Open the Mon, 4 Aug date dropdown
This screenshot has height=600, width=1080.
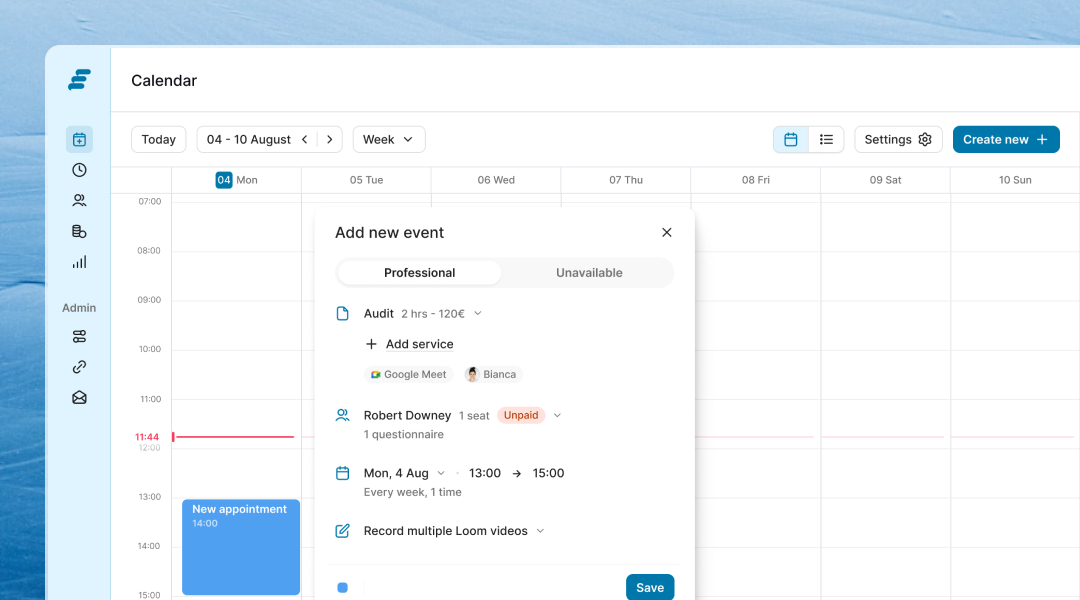click(x=440, y=473)
